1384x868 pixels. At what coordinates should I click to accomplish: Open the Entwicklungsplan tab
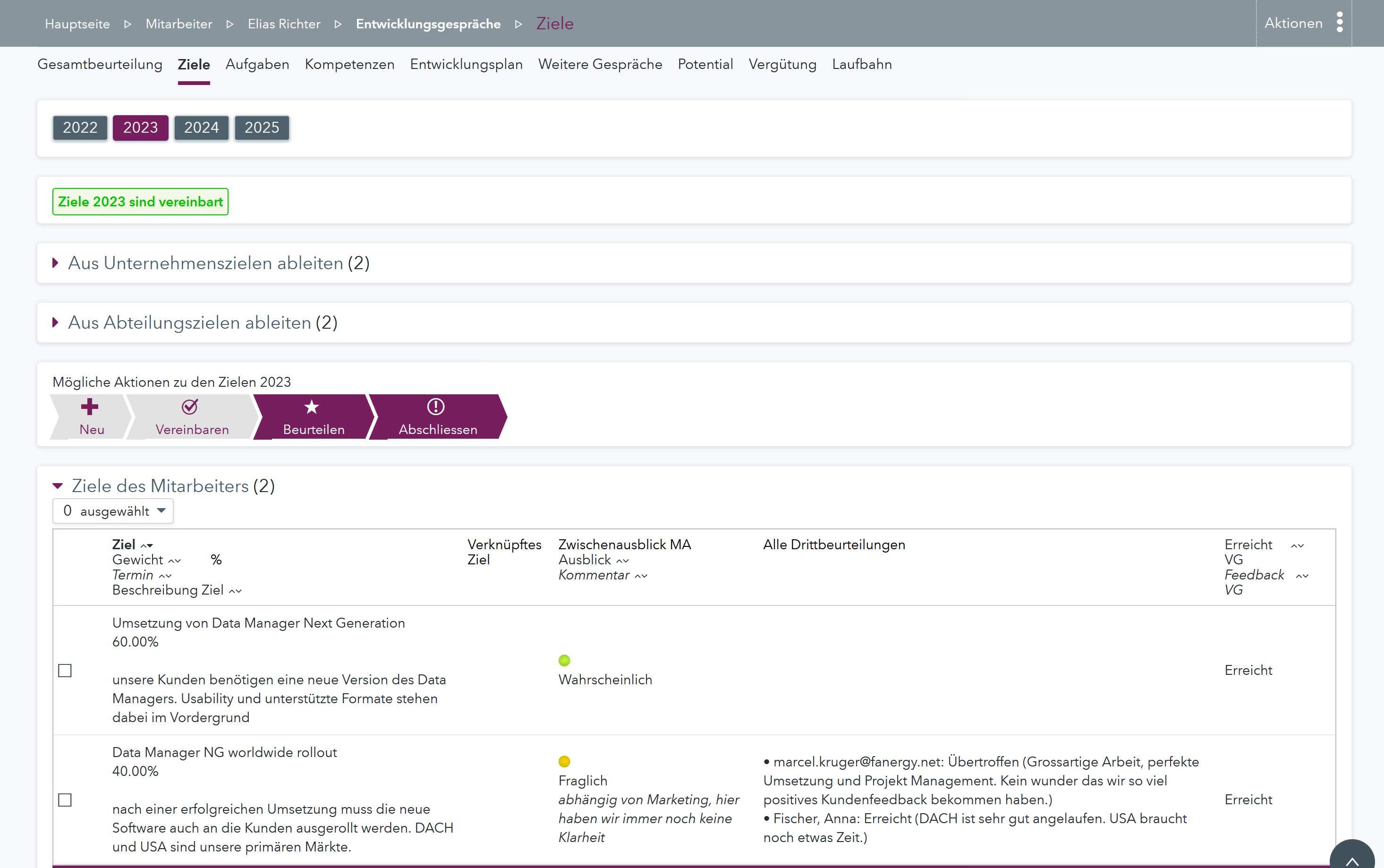[x=466, y=64]
